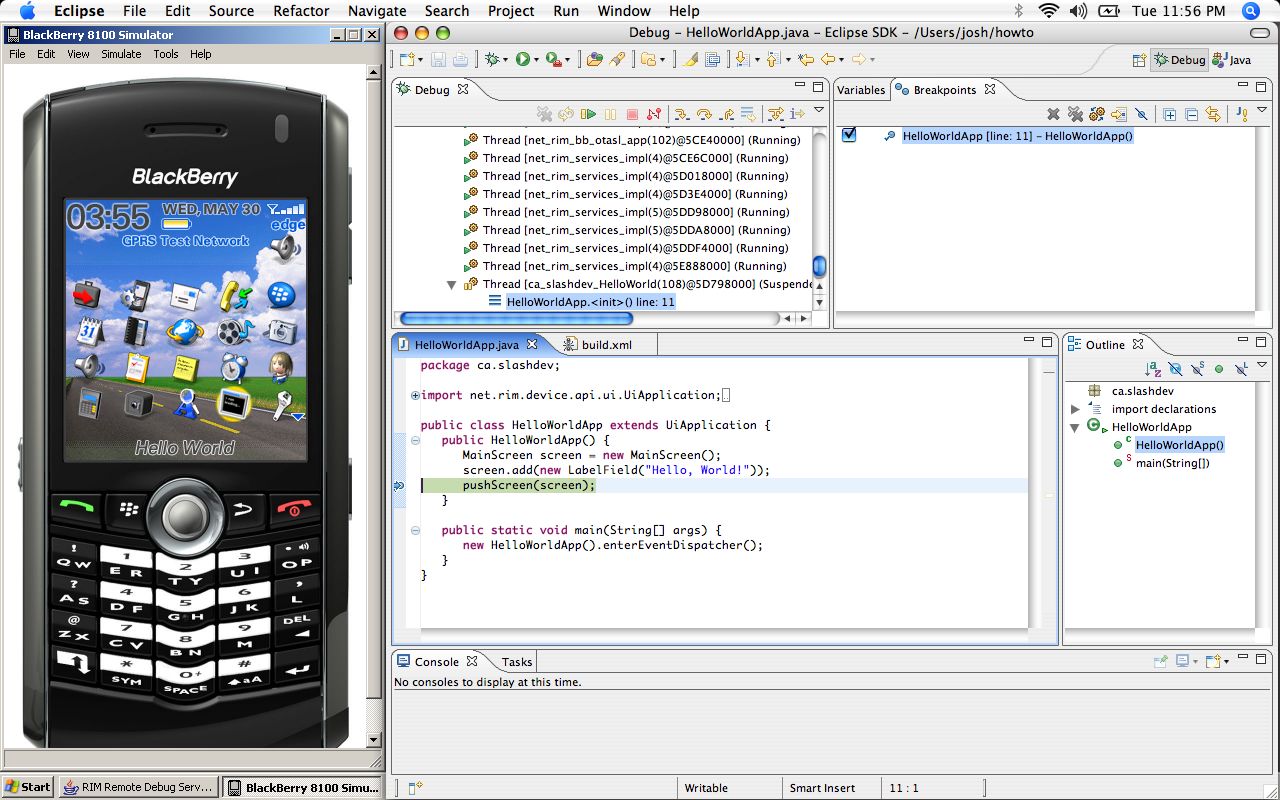Expand all breakpoints with plus icon
The image size is (1280, 800).
coord(1169,114)
